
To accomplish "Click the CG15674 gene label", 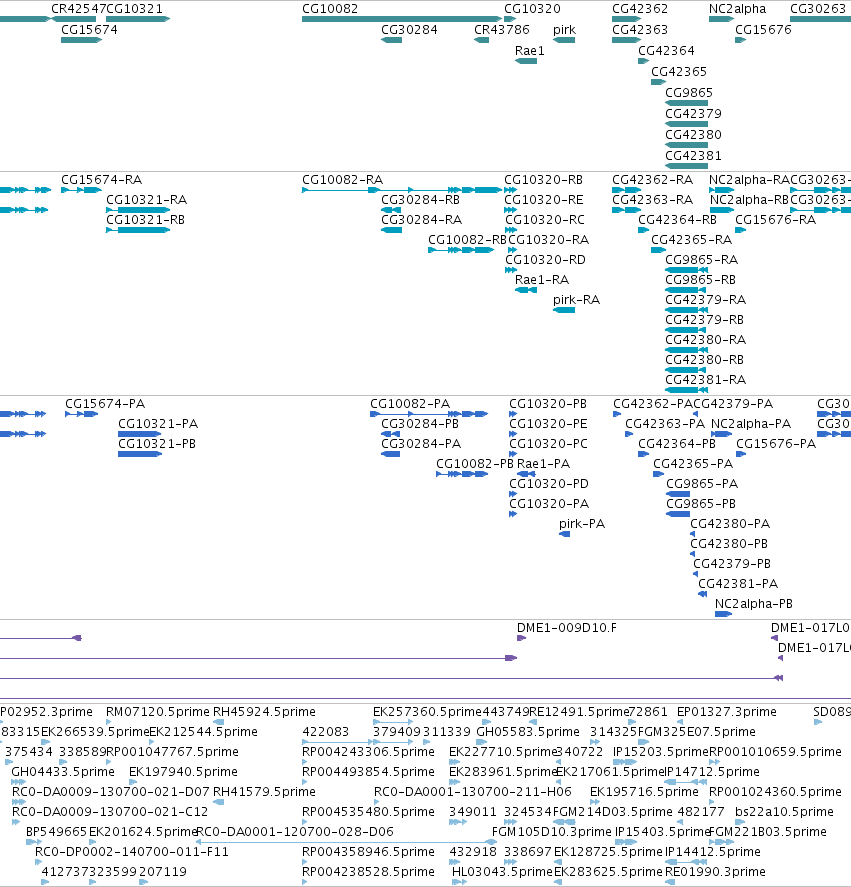I will click(89, 30).
